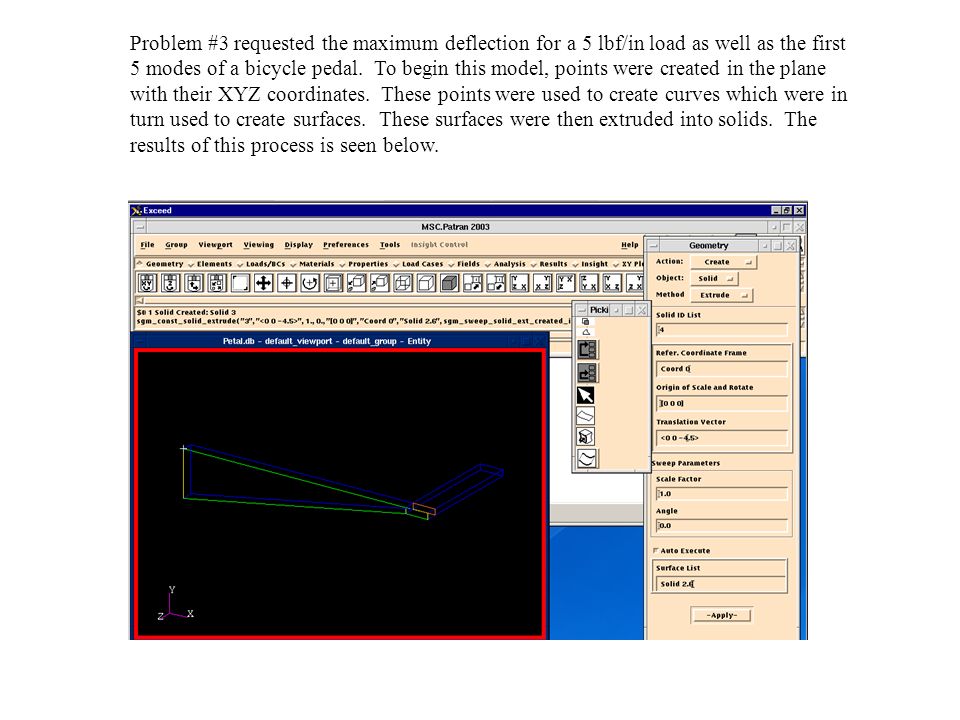Click the Origin of Scale and Rotate field
Screen dimensions: 960x720
[x=721, y=403]
